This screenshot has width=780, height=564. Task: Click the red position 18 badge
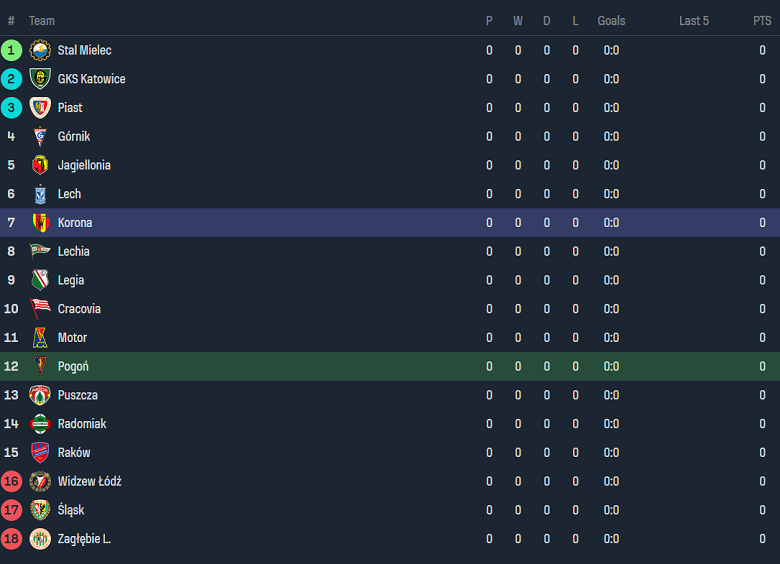coord(11,539)
